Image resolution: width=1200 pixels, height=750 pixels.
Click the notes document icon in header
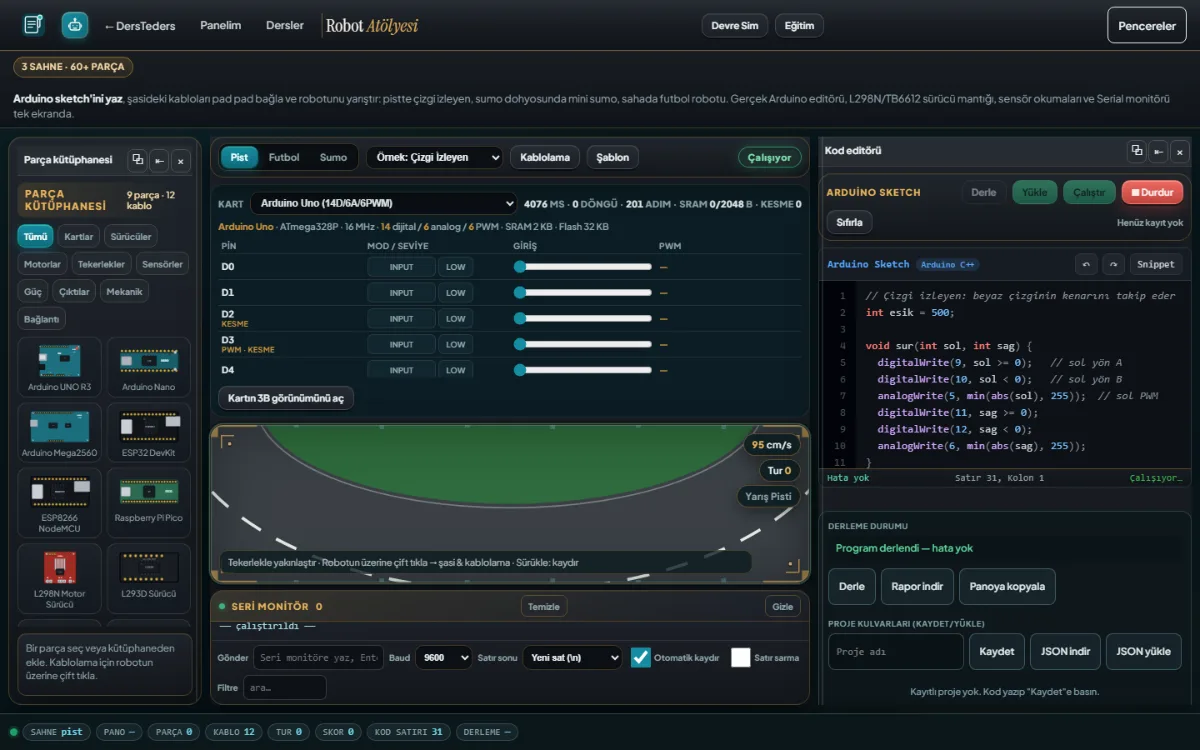[34, 25]
